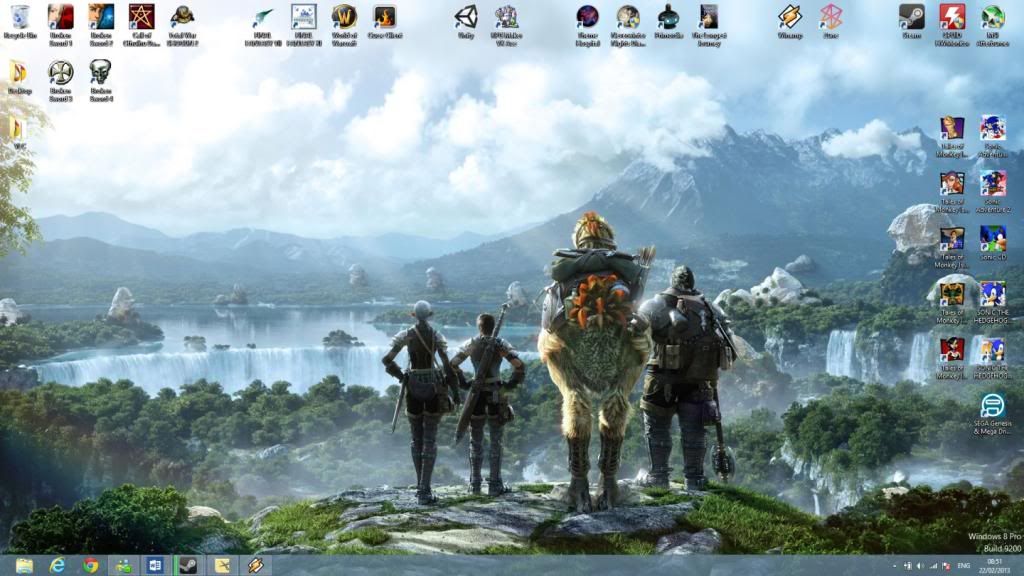Show hidden system tray icons
Image resolution: width=1024 pixels, height=576 pixels.
(895, 566)
